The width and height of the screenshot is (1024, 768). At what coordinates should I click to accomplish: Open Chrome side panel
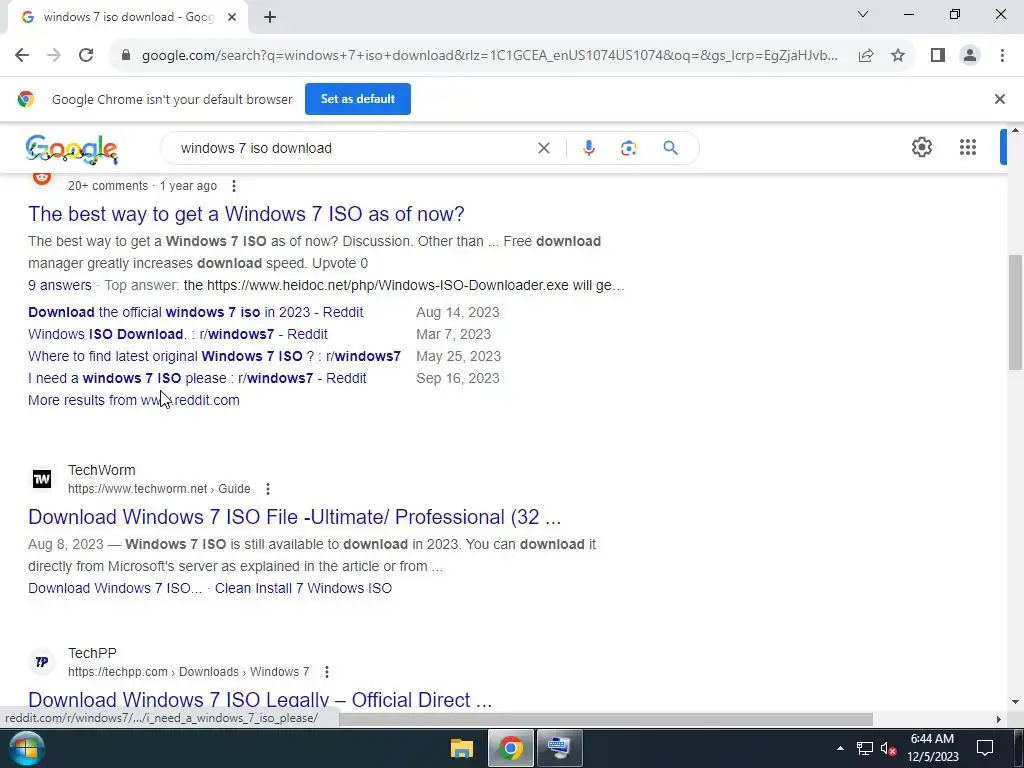coord(938,56)
